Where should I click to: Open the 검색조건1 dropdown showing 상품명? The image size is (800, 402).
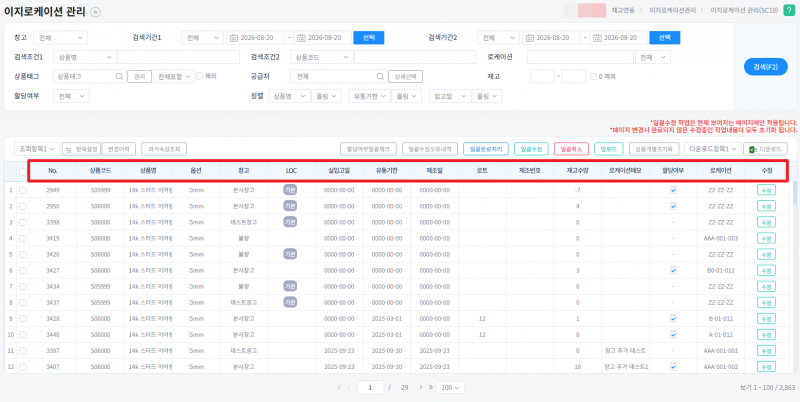(x=85, y=57)
